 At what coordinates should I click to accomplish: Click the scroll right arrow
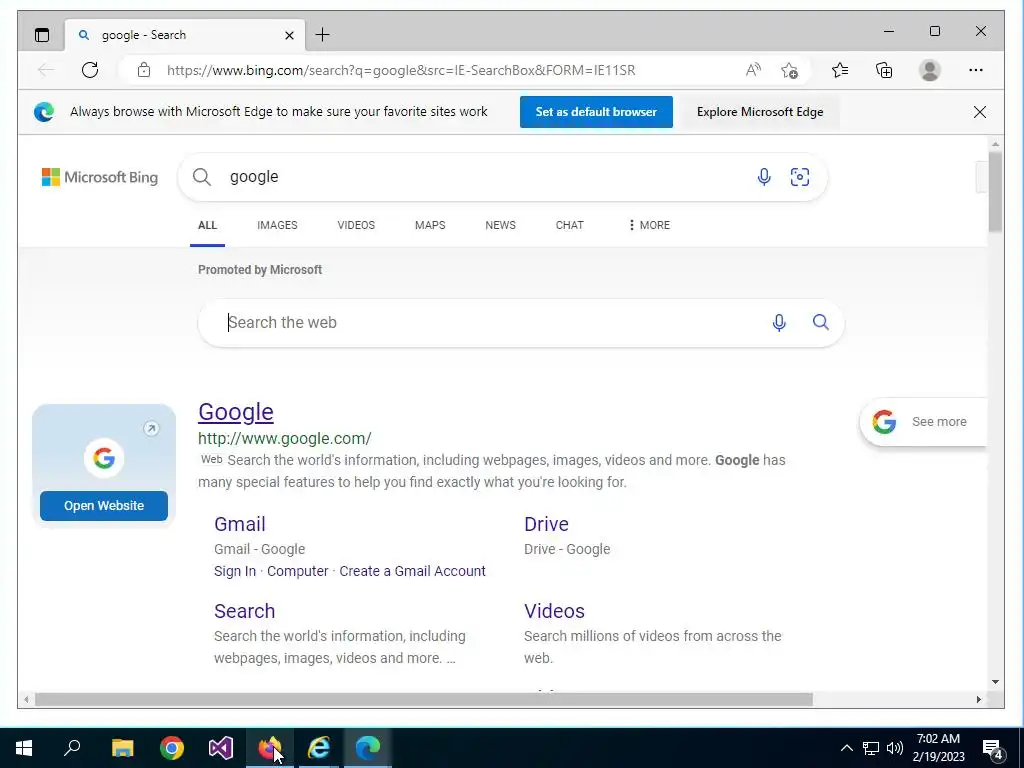coord(978,699)
